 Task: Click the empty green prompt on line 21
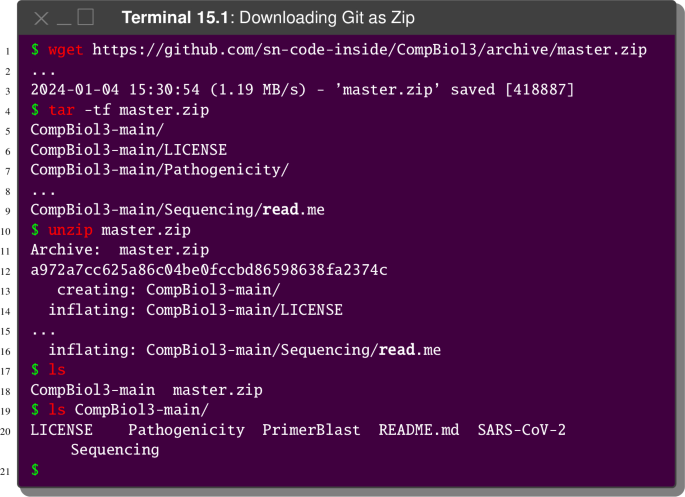click(x=35, y=470)
